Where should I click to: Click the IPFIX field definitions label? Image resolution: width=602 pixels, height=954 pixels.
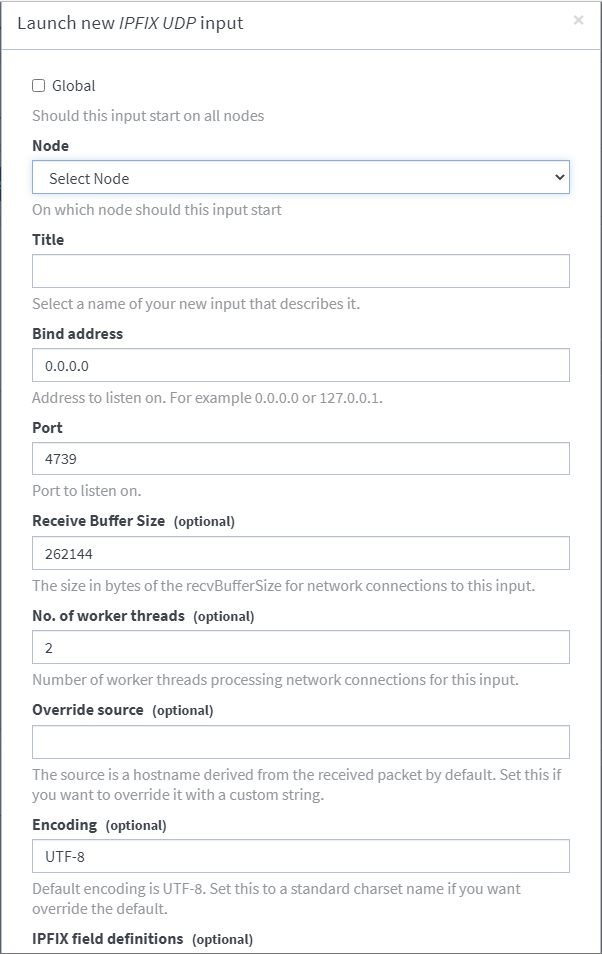point(108,939)
